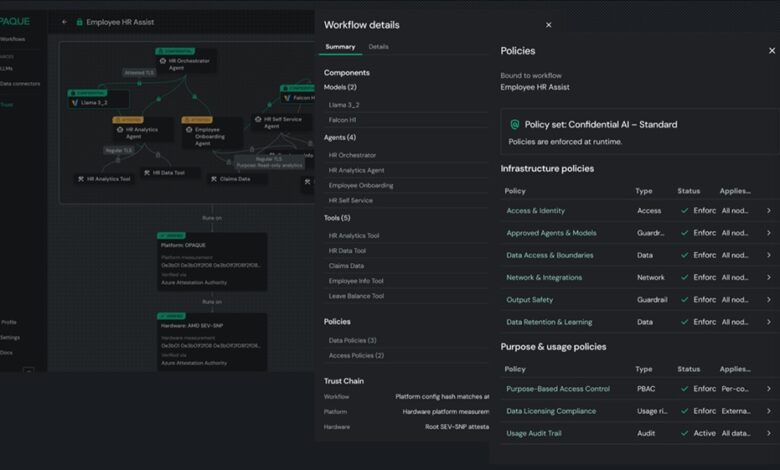Click the Attested TLS edge label
The image size is (780, 470).
pyautogui.click(x=139, y=73)
